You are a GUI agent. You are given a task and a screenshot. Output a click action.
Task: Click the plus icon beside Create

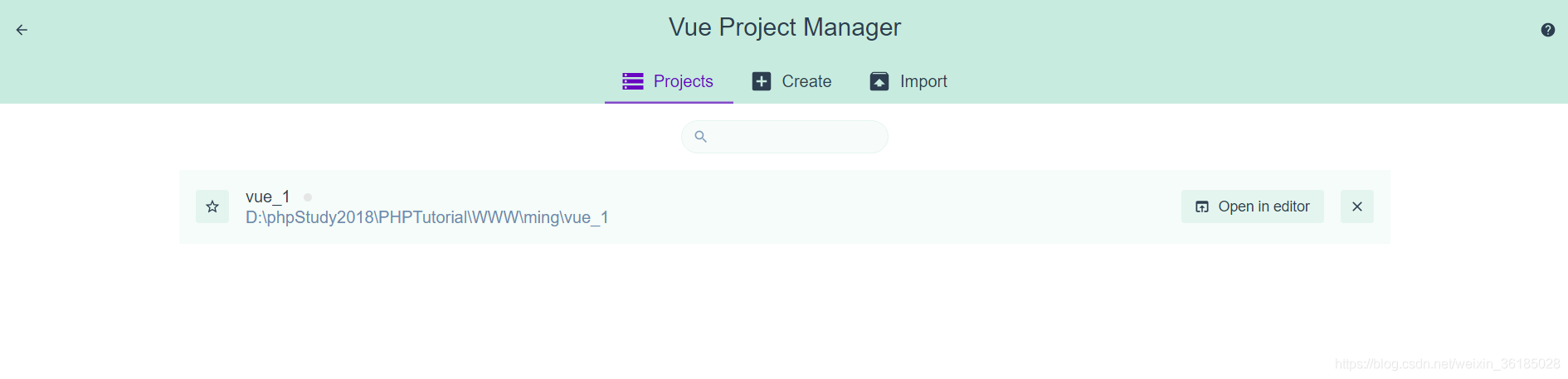click(762, 81)
